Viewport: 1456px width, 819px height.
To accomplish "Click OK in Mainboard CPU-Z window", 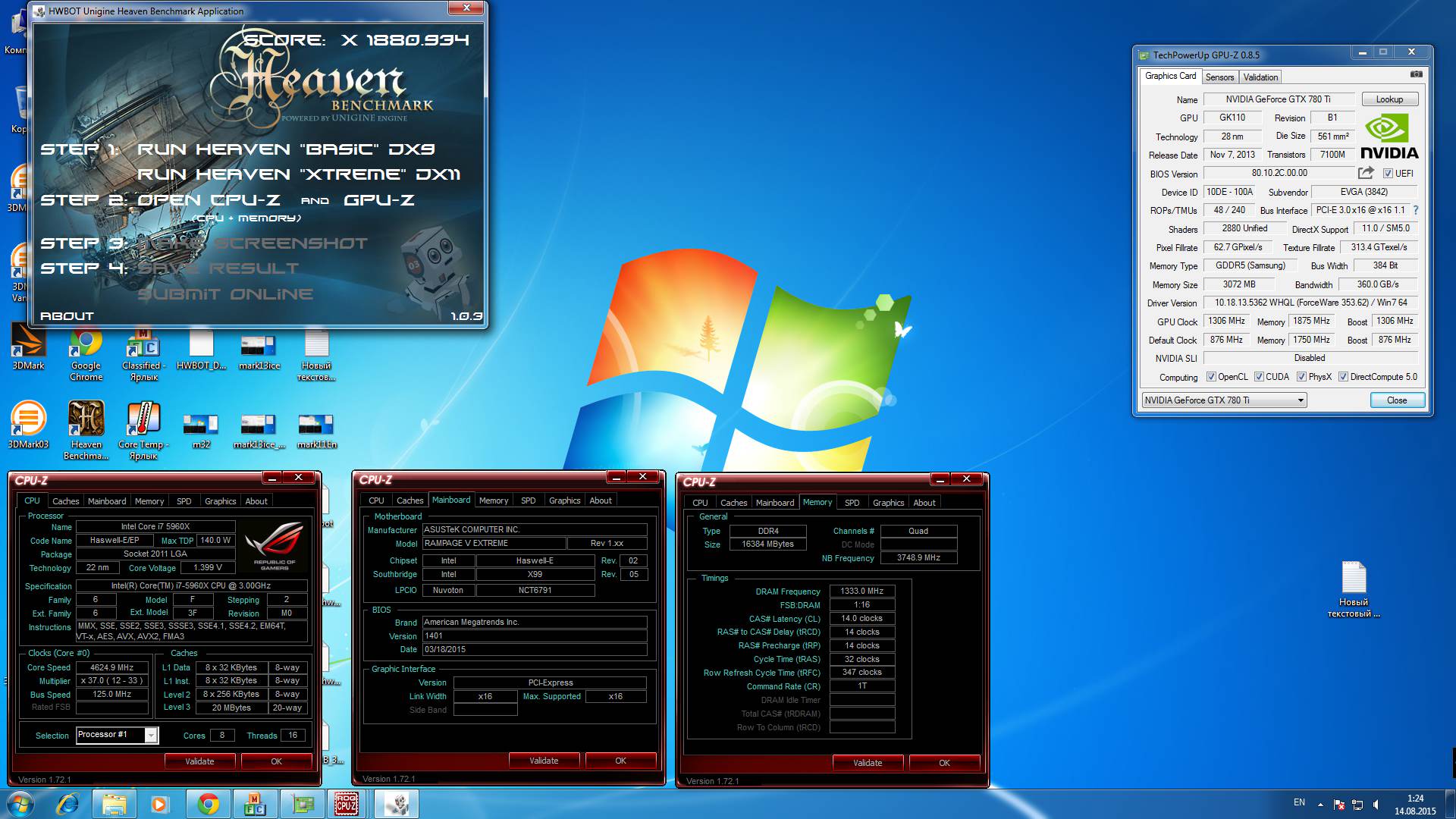I will pos(620,761).
